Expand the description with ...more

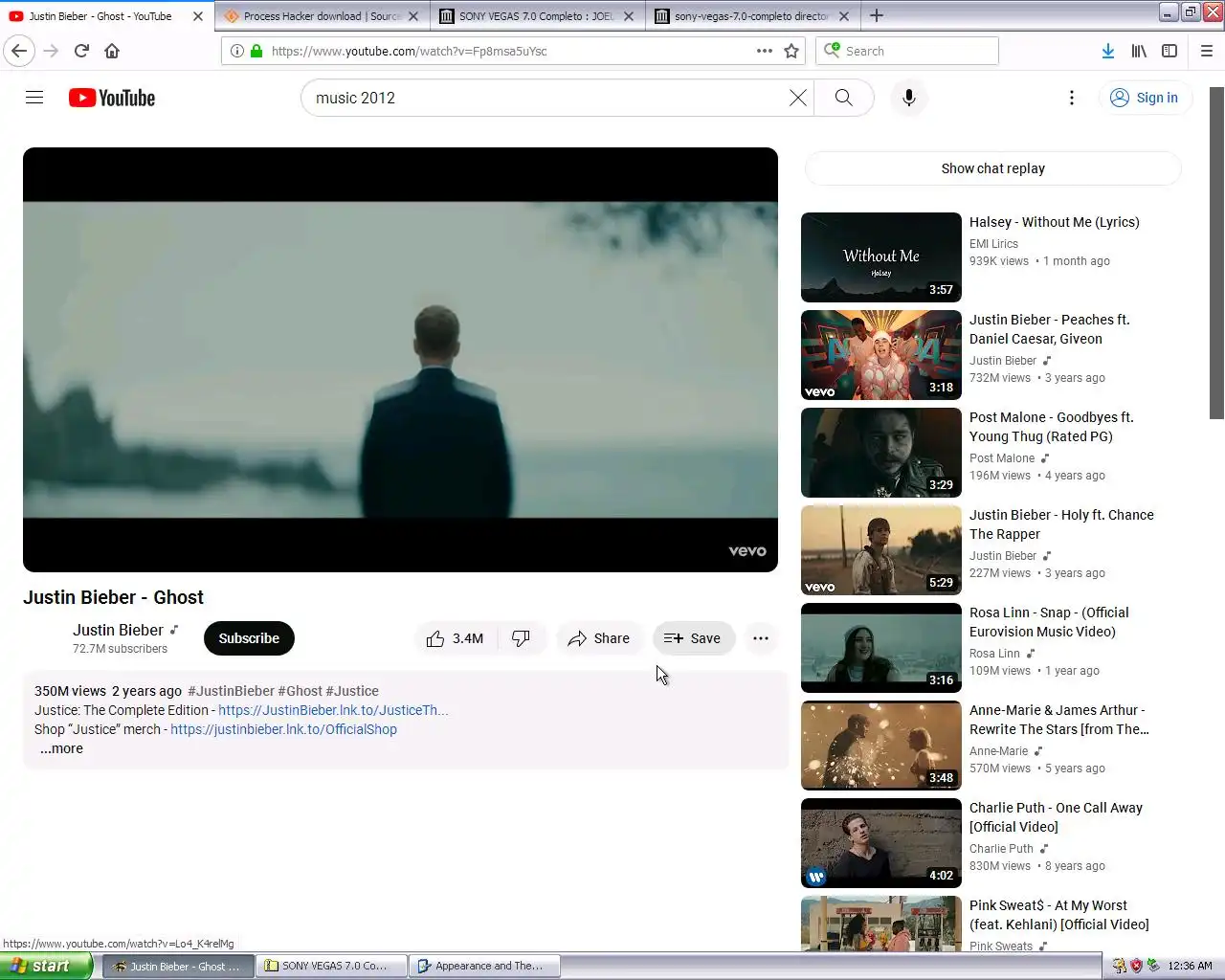(x=61, y=748)
